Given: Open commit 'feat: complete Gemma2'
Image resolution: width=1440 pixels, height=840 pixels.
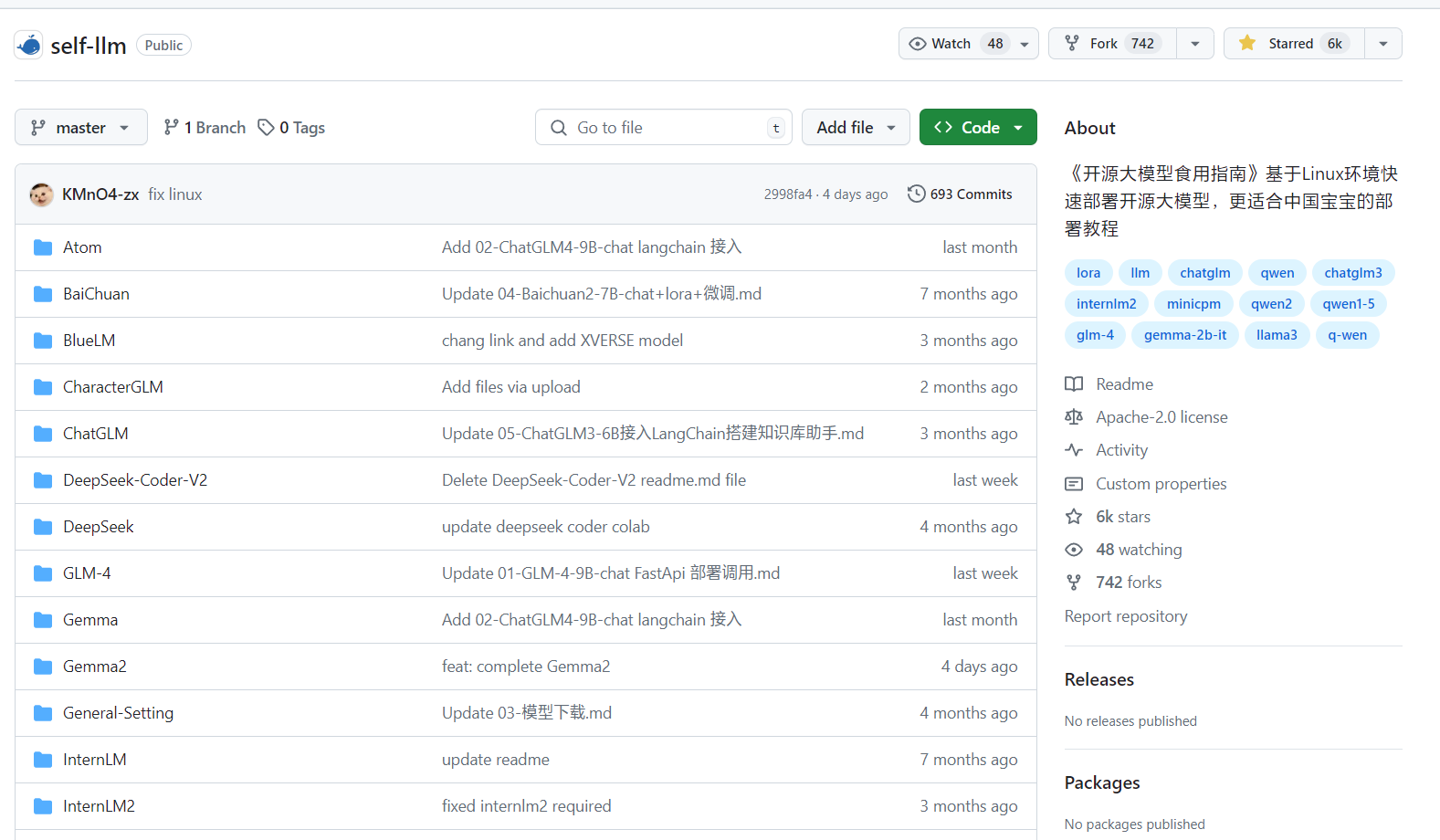Looking at the screenshot, I should (526, 667).
